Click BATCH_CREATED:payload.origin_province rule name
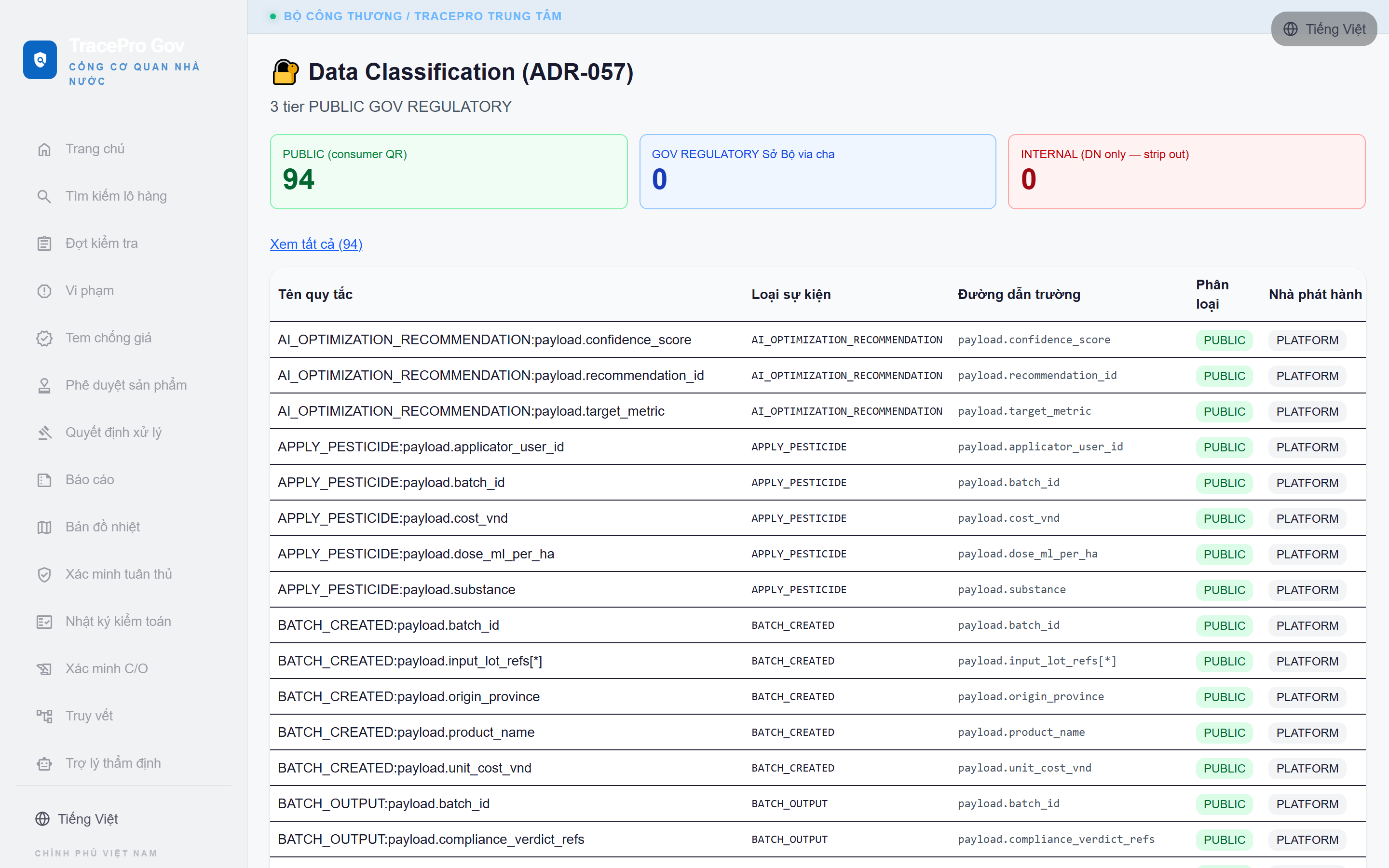1389x868 pixels. pos(409,696)
